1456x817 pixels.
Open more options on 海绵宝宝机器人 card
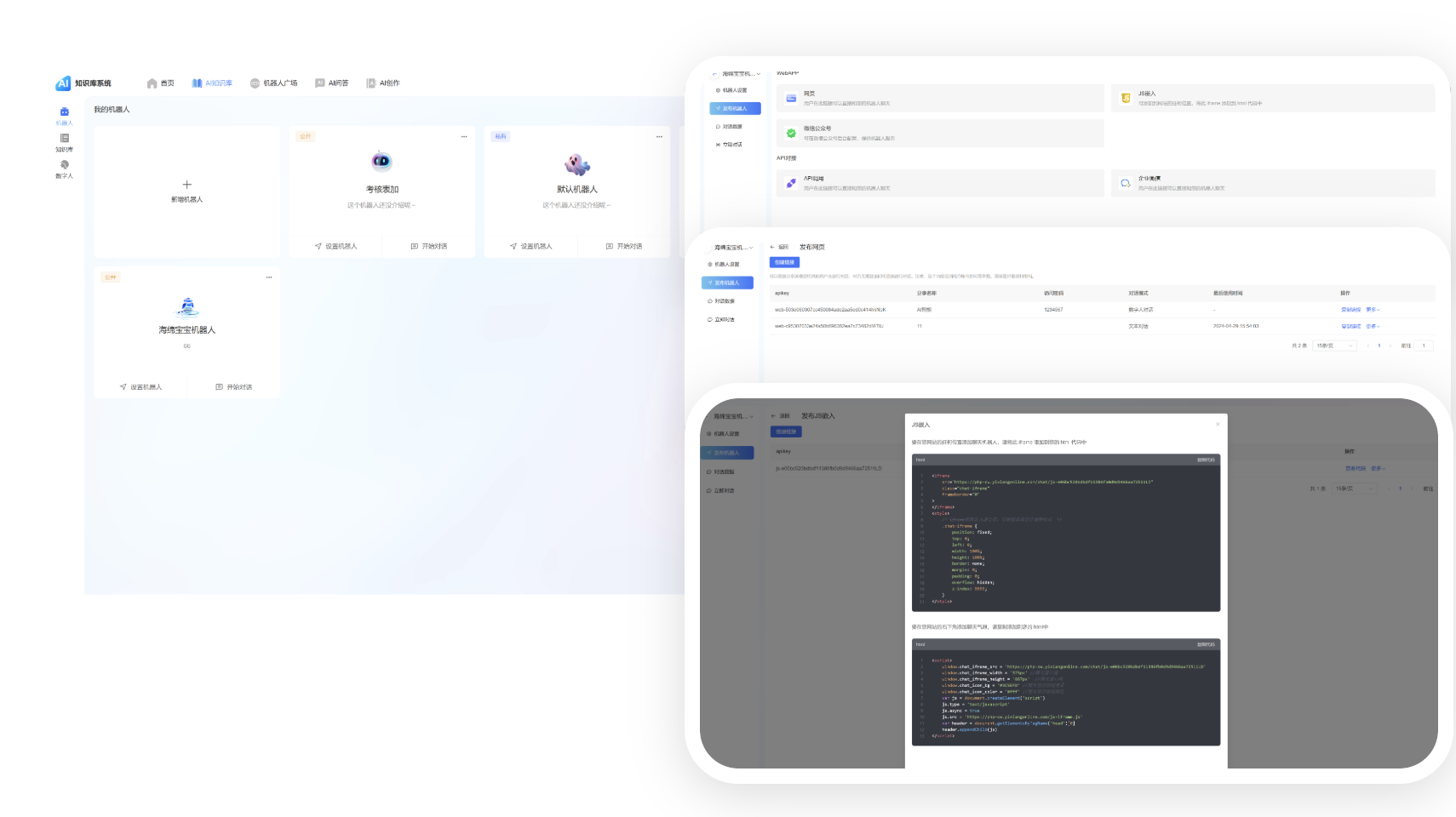point(269,277)
